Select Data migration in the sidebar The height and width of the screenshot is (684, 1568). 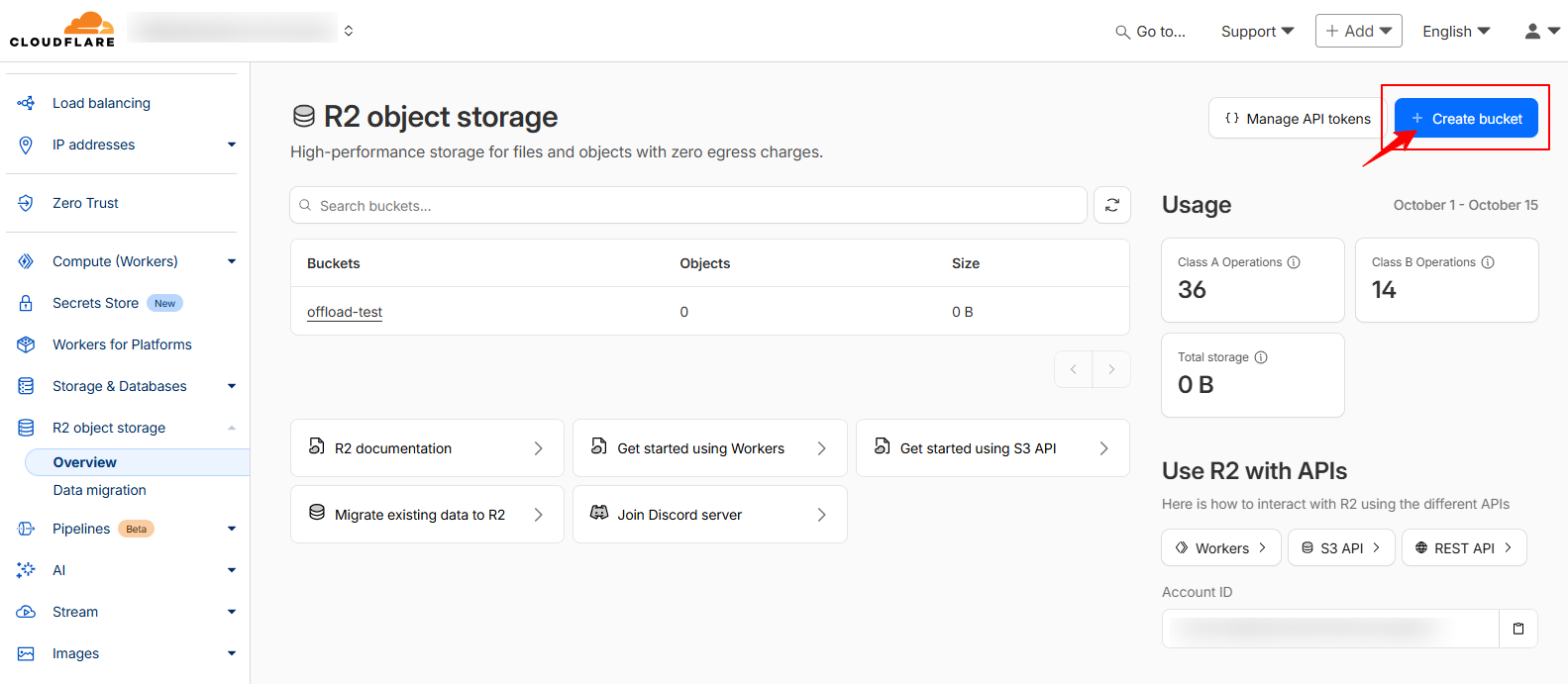click(99, 490)
